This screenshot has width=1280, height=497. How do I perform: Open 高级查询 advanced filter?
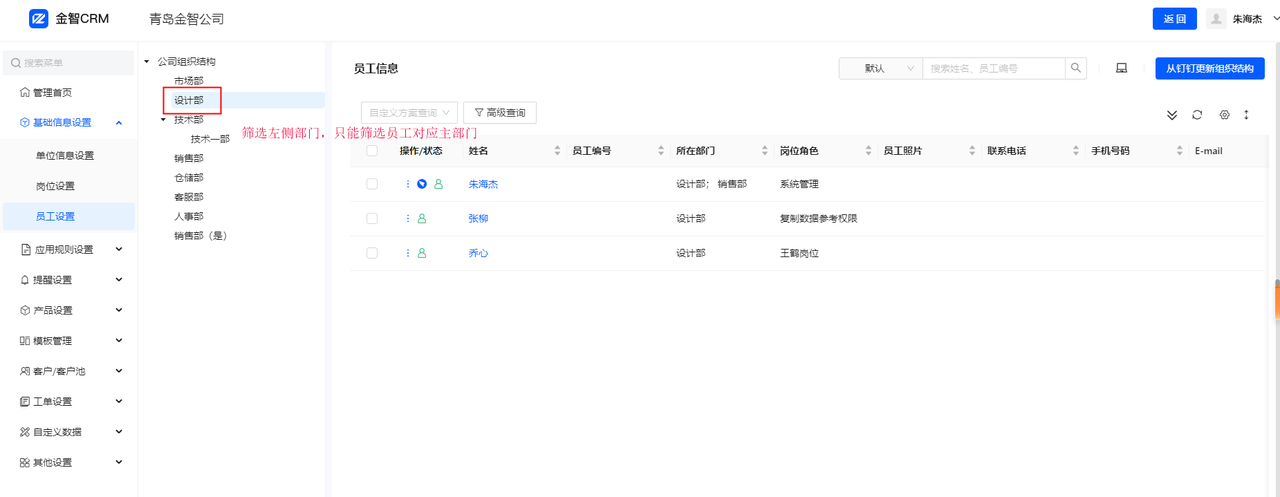pyautogui.click(x=500, y=113)
